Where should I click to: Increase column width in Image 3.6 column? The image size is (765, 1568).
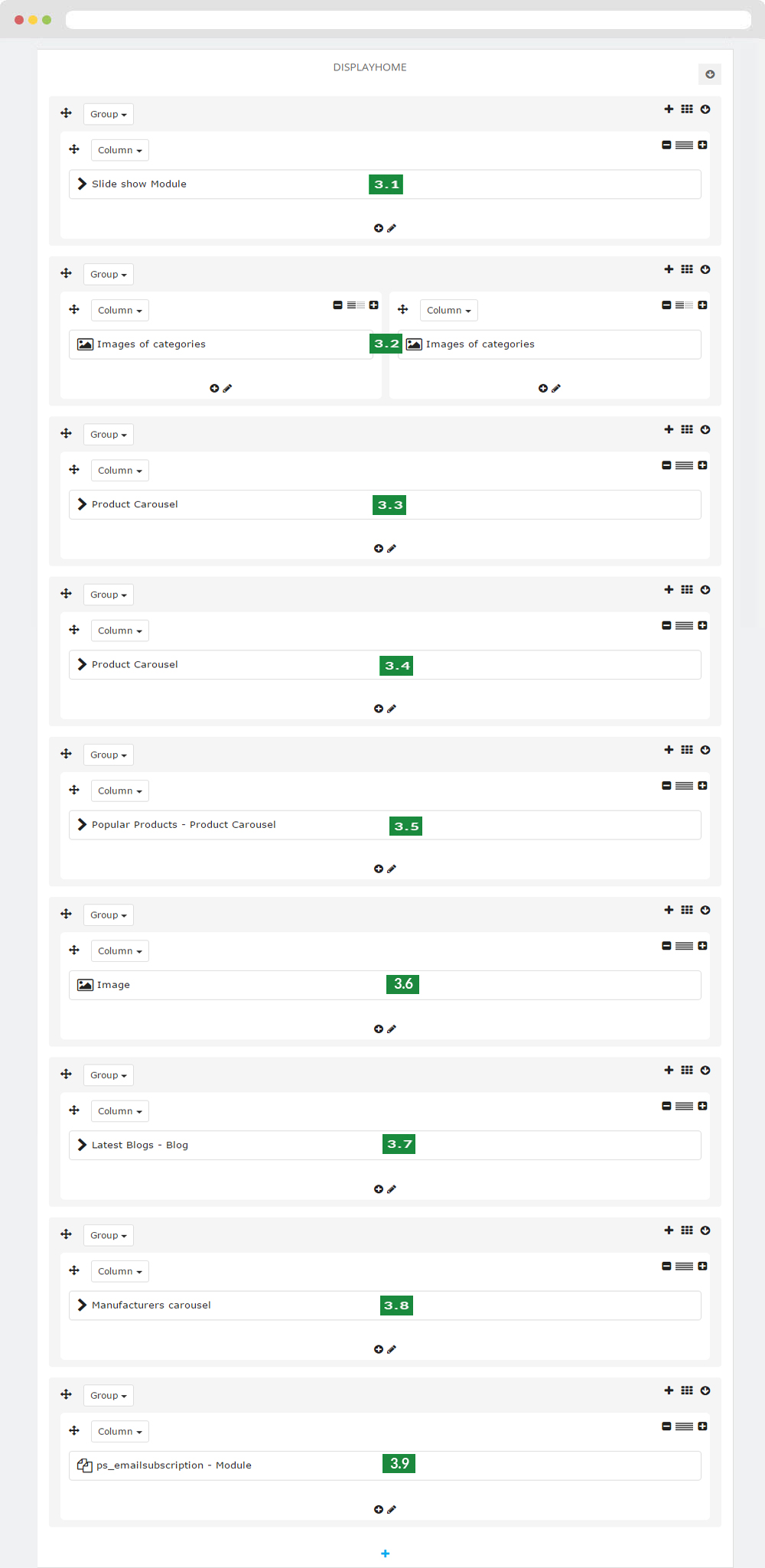coord(702,946)
